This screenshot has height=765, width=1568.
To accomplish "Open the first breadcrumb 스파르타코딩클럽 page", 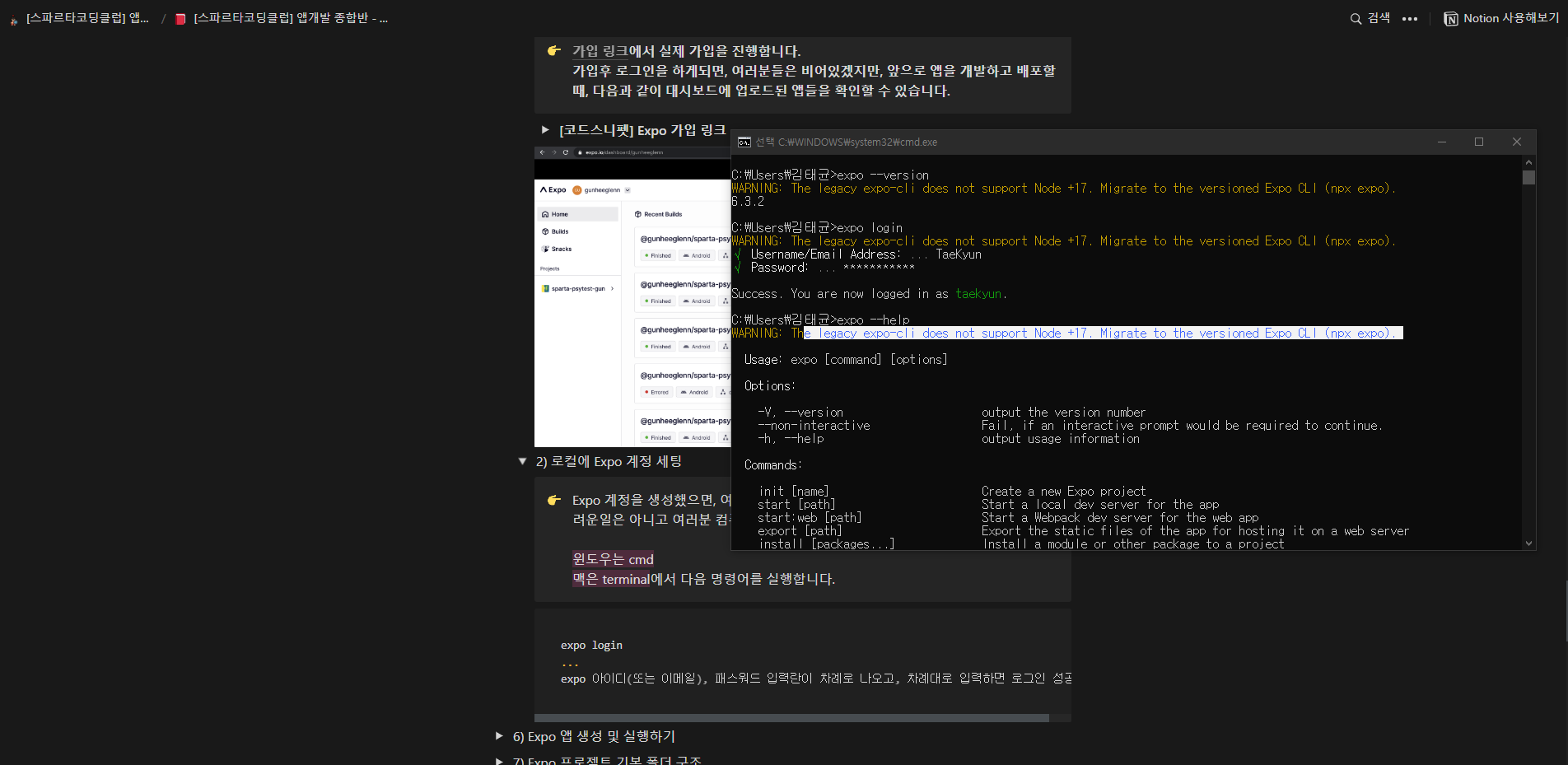I will (79, 18).
